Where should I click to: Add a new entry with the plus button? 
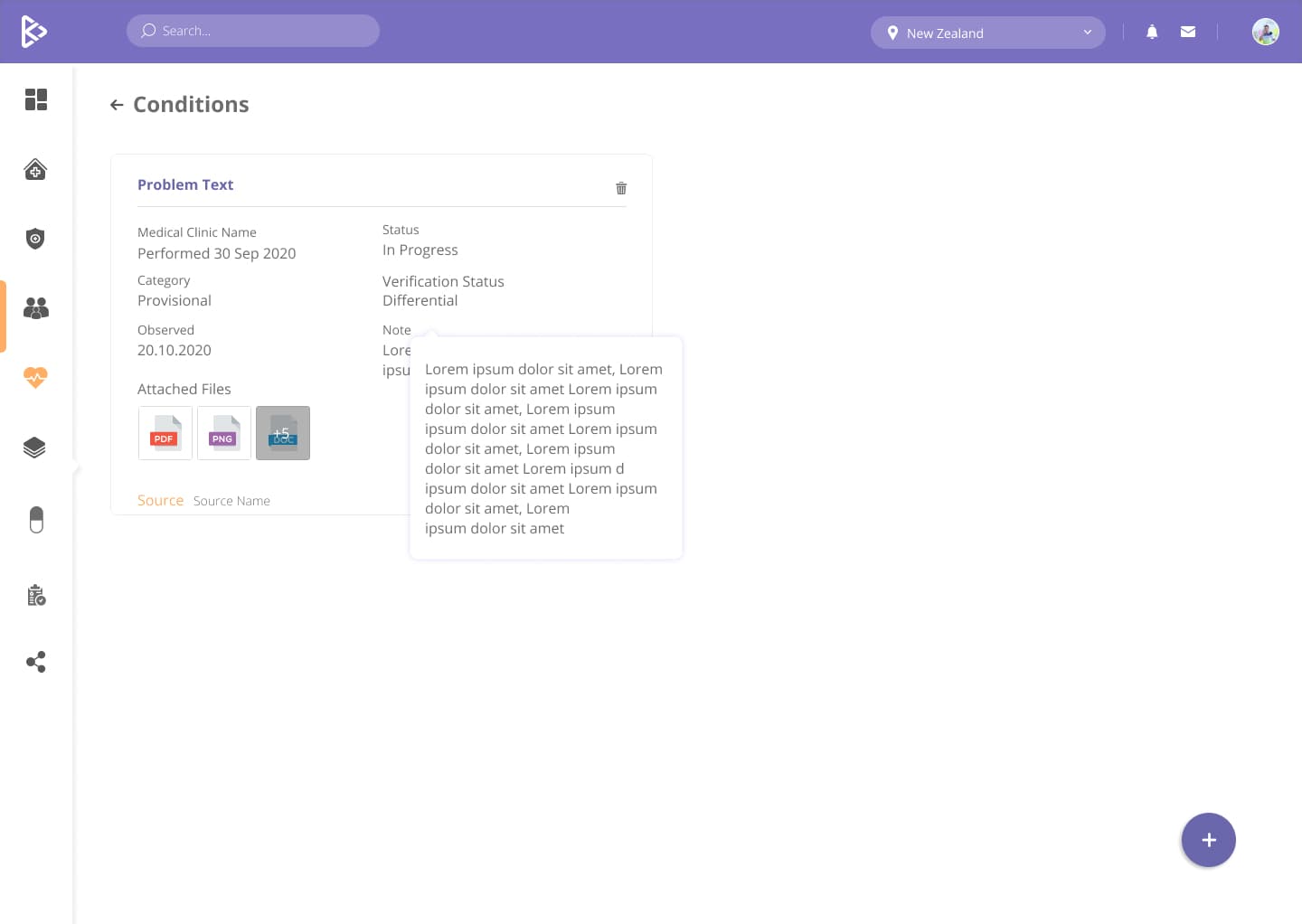click(x=1208, y=839)
